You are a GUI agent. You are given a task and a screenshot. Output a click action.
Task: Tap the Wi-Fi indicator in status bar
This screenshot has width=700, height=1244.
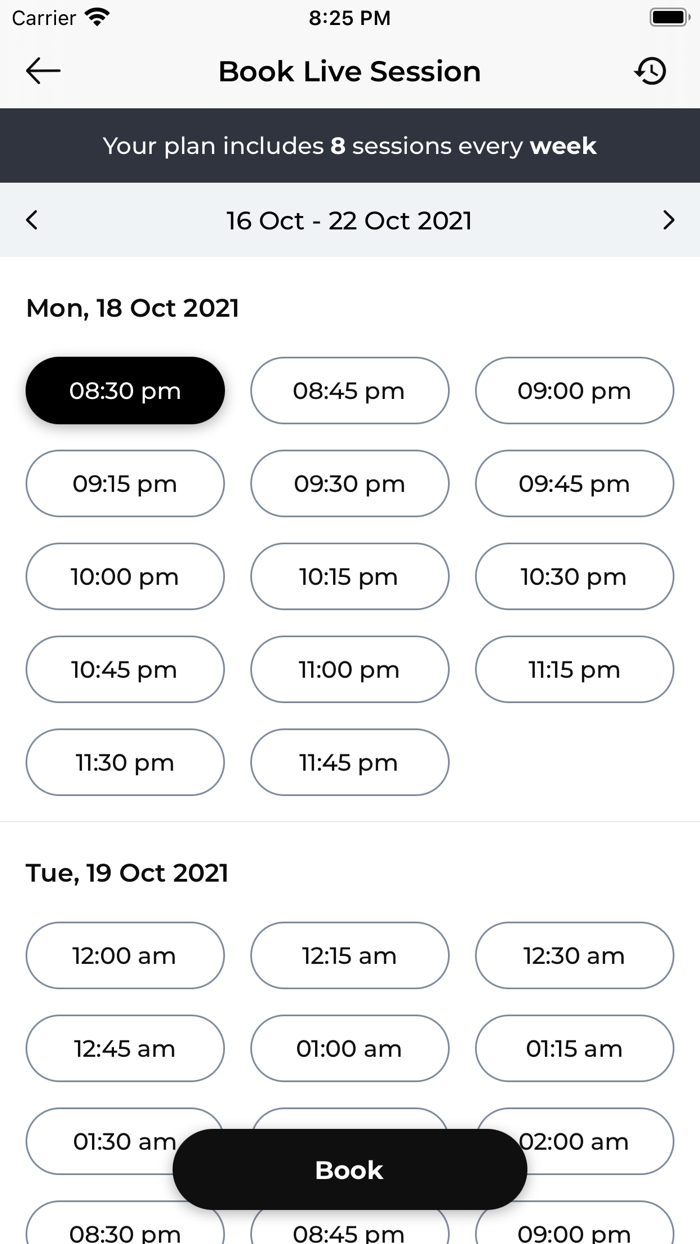click(98, 17)
